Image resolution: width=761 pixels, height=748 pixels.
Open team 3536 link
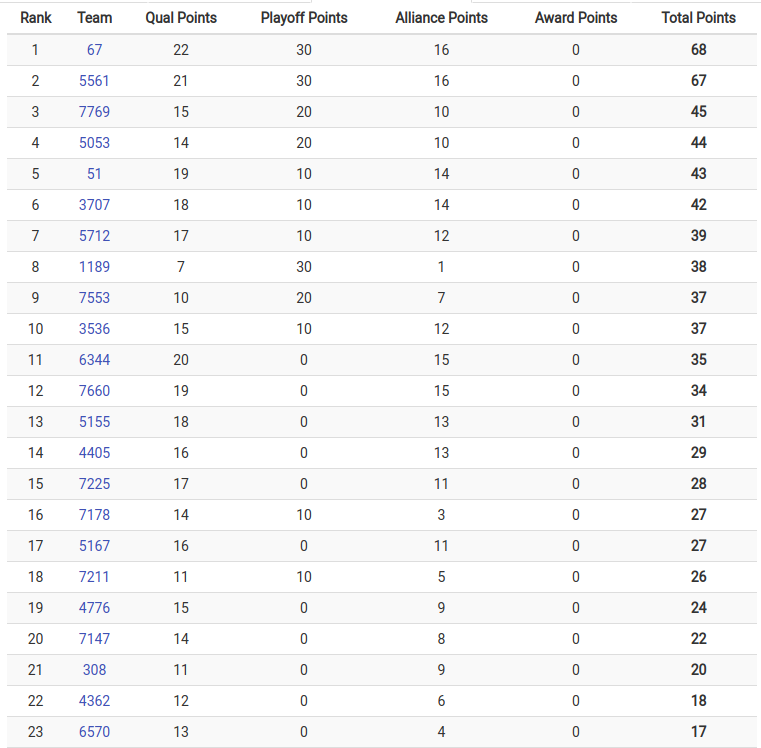coord(94,329)
